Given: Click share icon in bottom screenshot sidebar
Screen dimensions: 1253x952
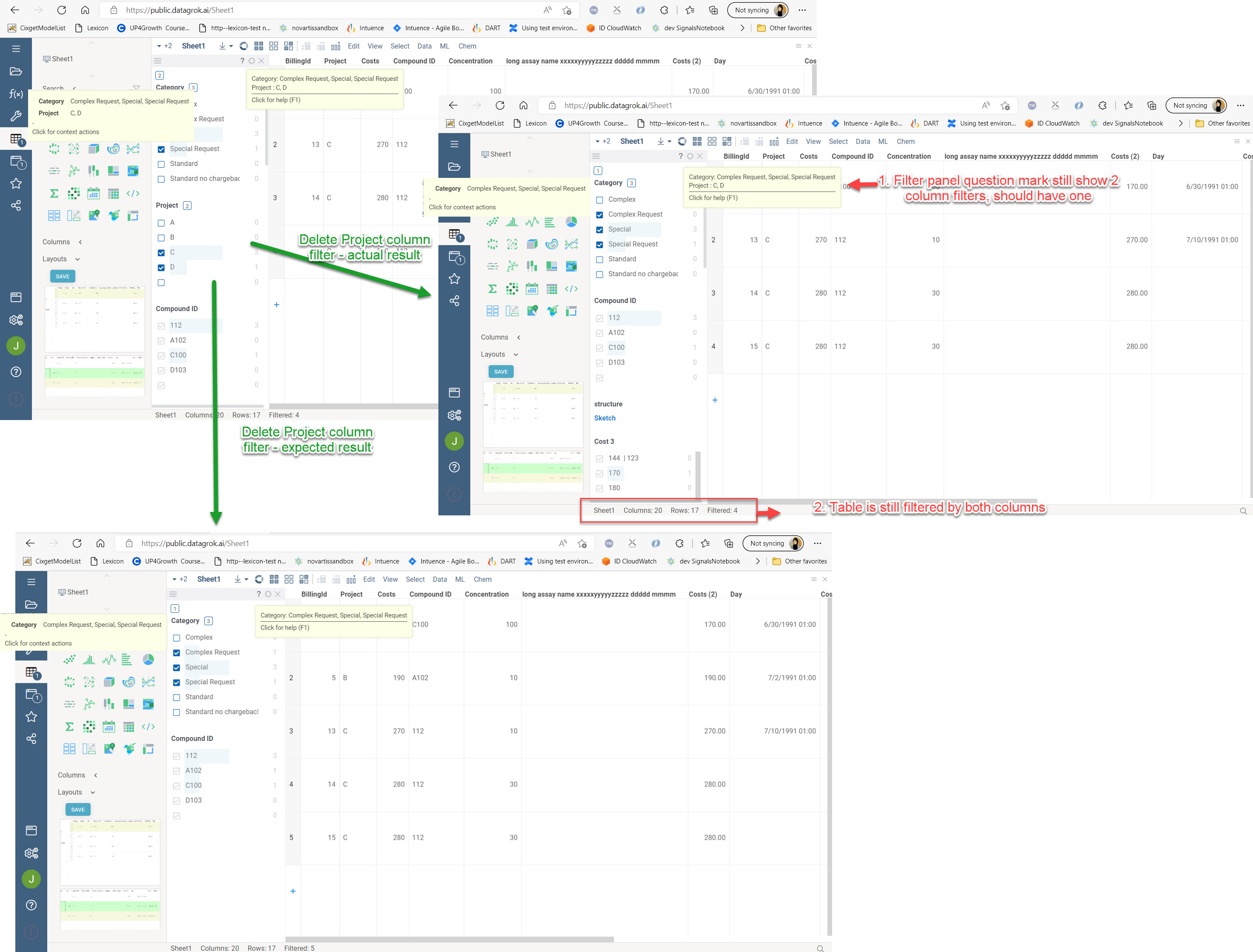Looking at the screenshot, I should [x=31, y=738].
